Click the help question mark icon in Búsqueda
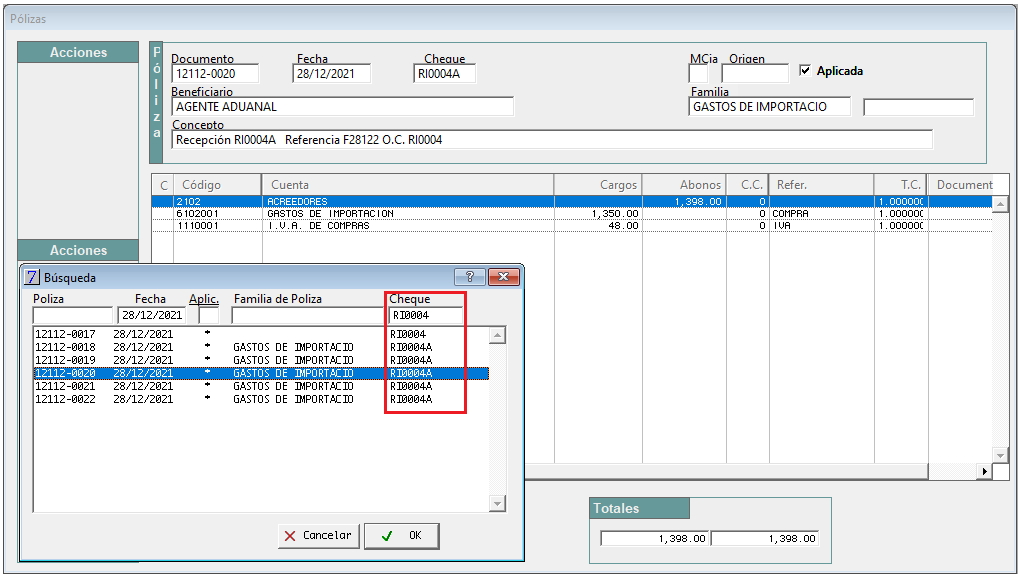Viewport: 1020px width, 579px height. pyautogui.click(x=470, y=276)
